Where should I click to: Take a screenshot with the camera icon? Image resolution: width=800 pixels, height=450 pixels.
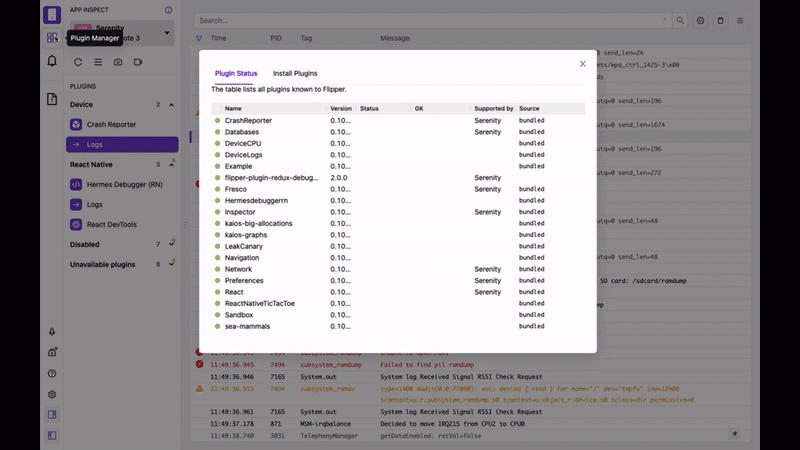(x=118, y=62)
